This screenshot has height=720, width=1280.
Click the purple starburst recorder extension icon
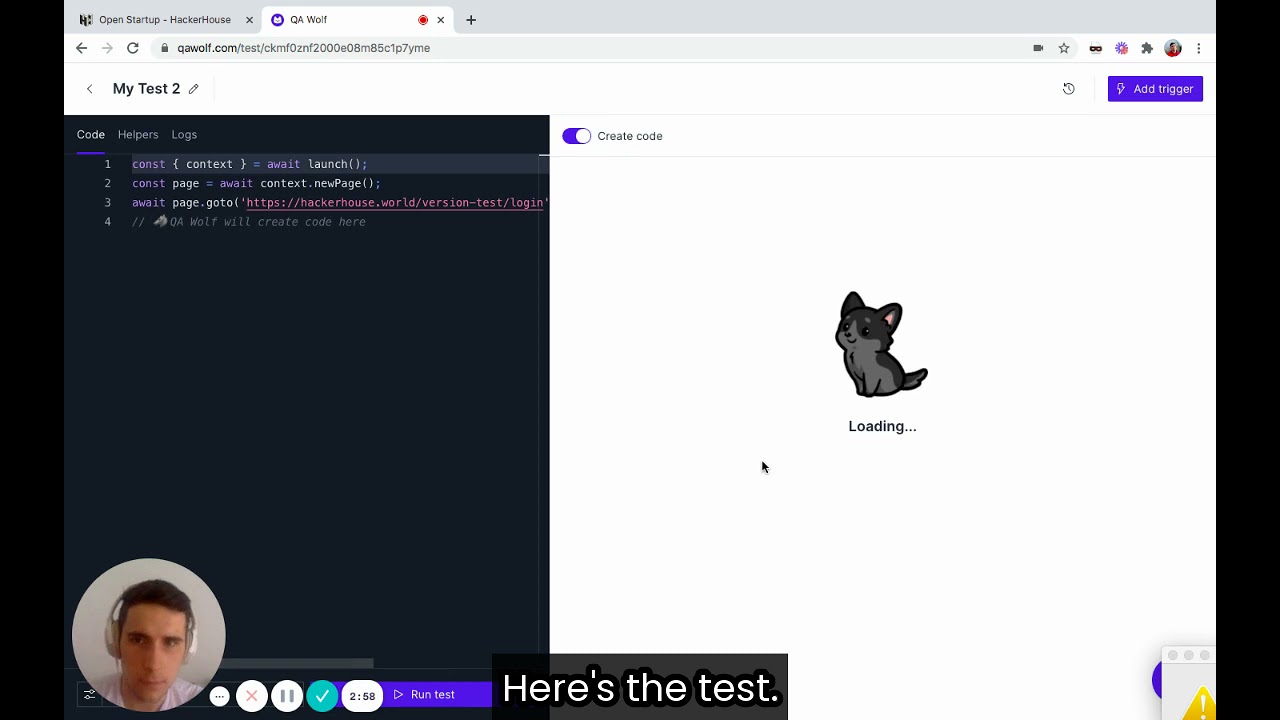pyautogui.click(x=1121, y=48)
